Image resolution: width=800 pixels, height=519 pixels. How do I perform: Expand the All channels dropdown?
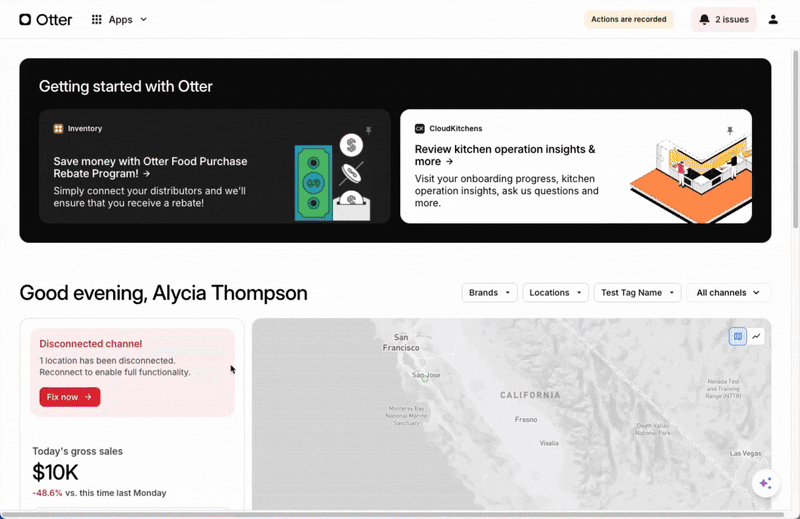point(728,293)
